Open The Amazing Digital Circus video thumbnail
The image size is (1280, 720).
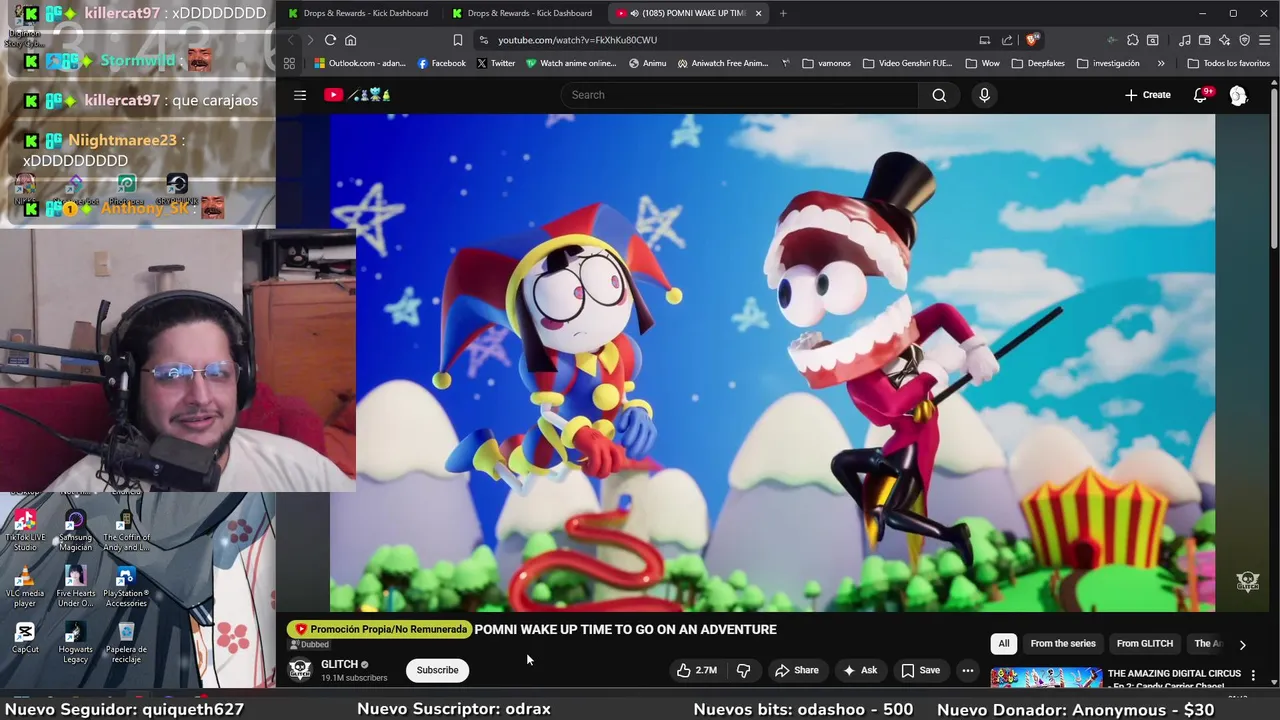[1046, 678]
